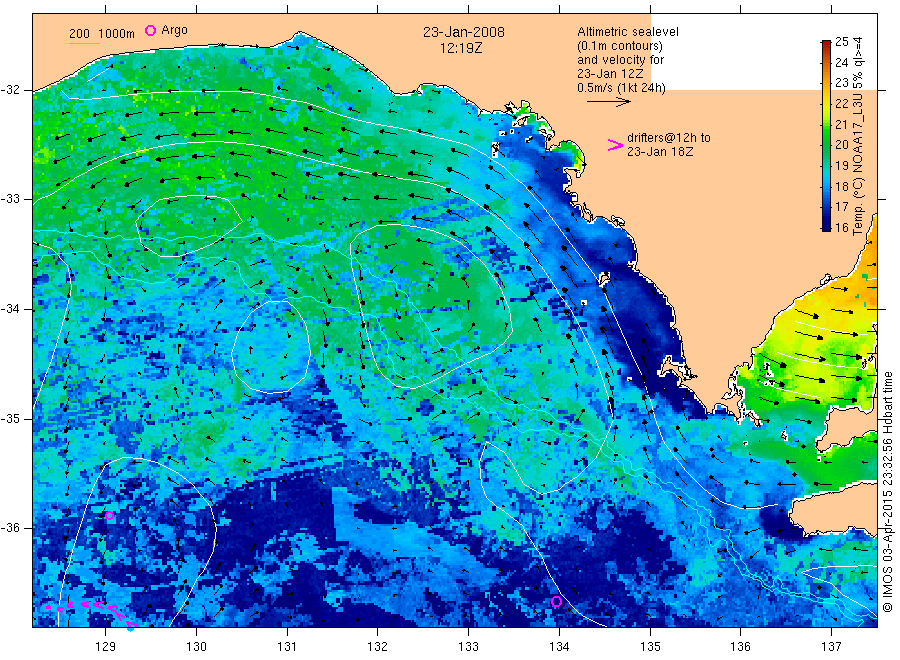Click the "Argo" legend label

pos(174,30)
